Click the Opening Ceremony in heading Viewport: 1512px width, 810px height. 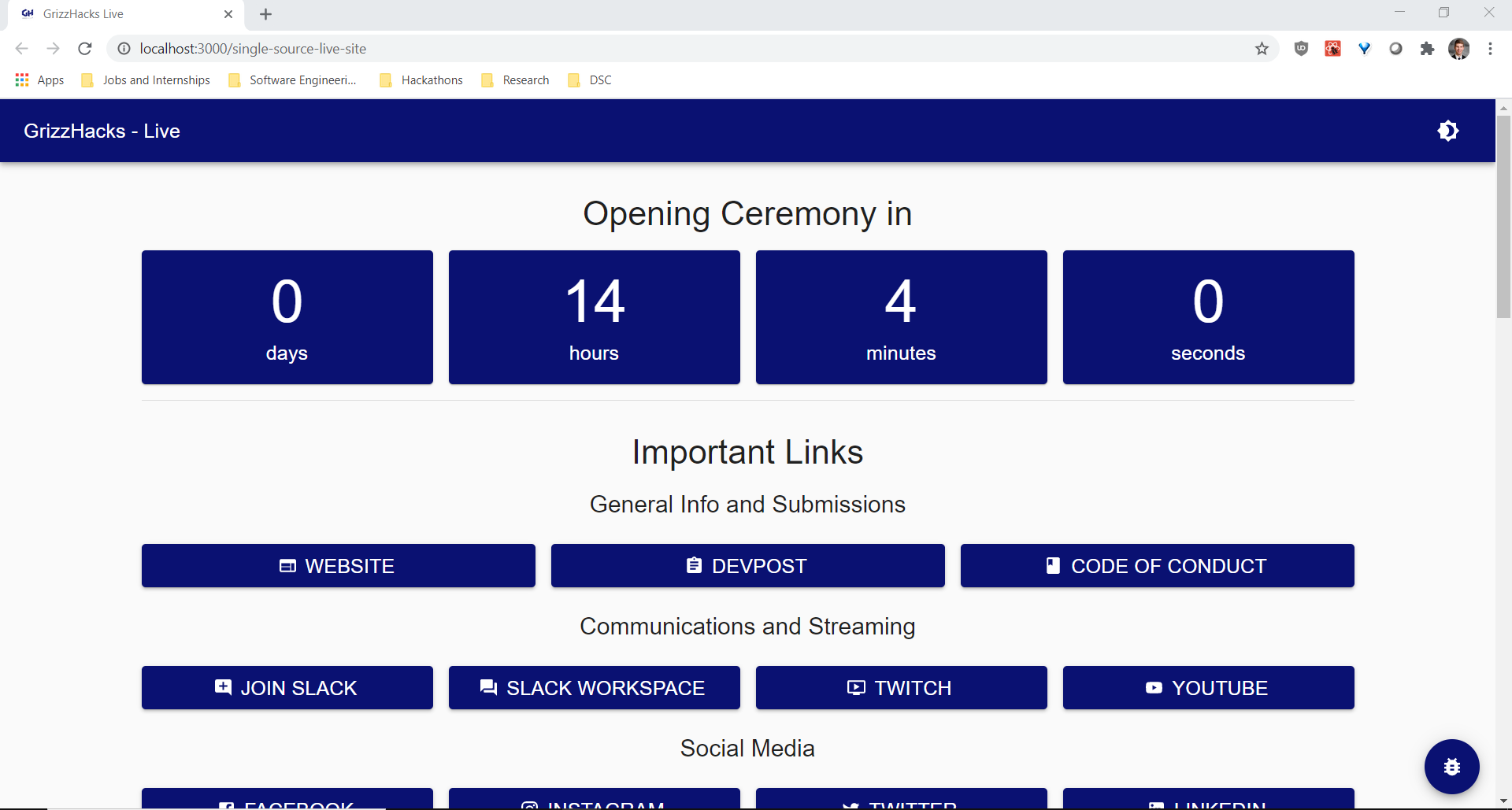coord(747,214)
